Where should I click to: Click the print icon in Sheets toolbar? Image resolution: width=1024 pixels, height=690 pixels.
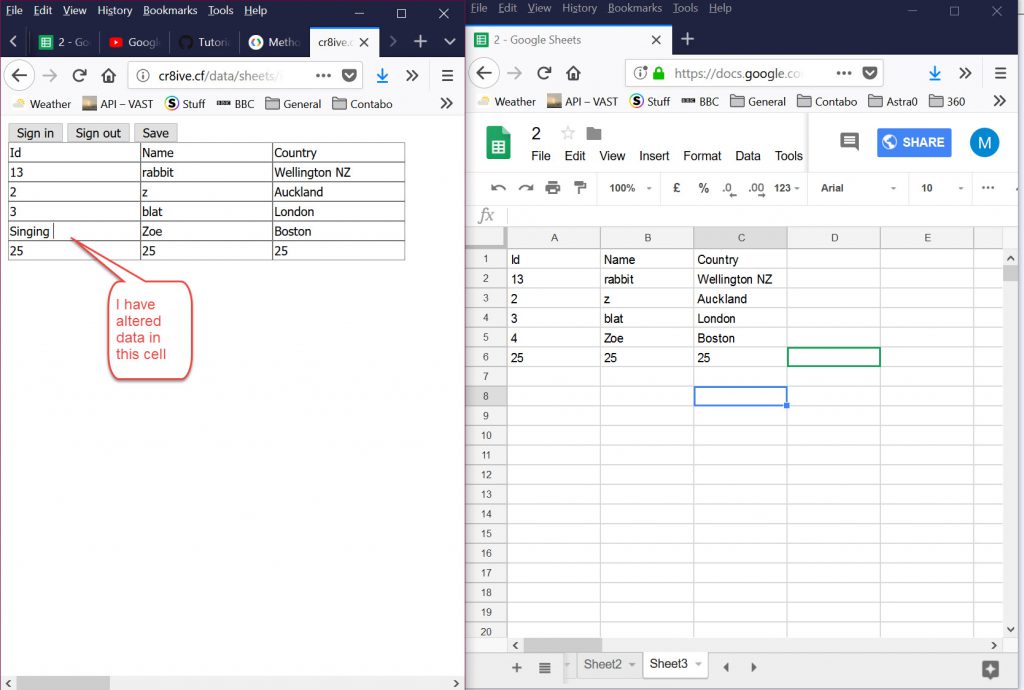tap(552, 188)
